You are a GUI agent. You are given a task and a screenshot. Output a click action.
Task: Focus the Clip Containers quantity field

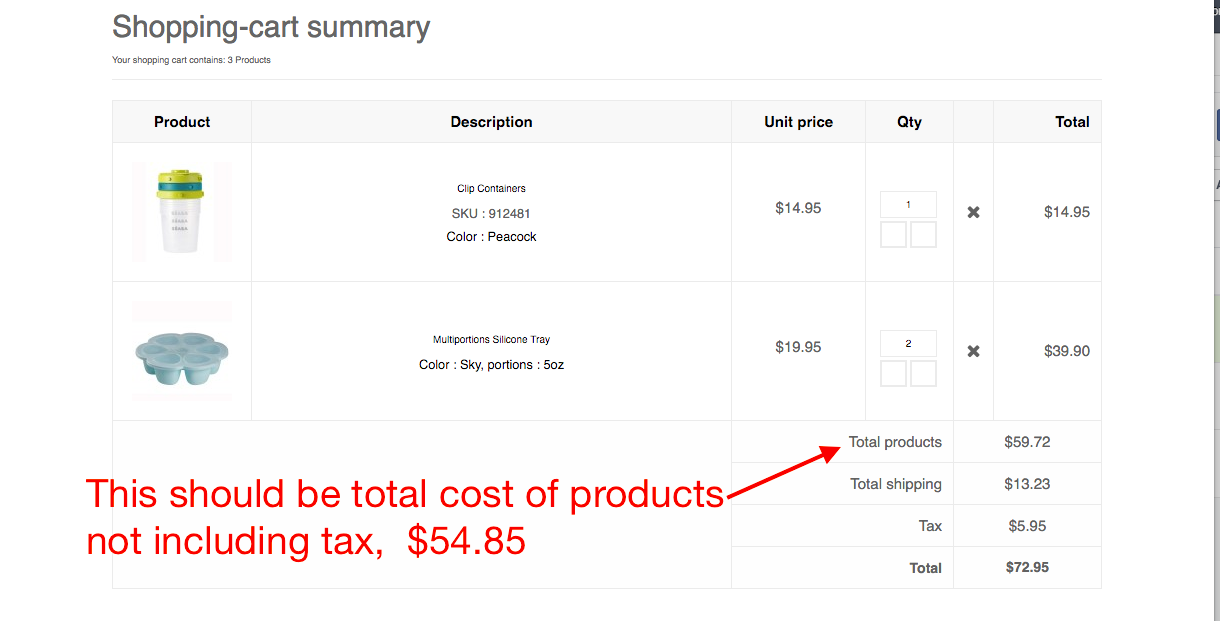pos(908,205)
